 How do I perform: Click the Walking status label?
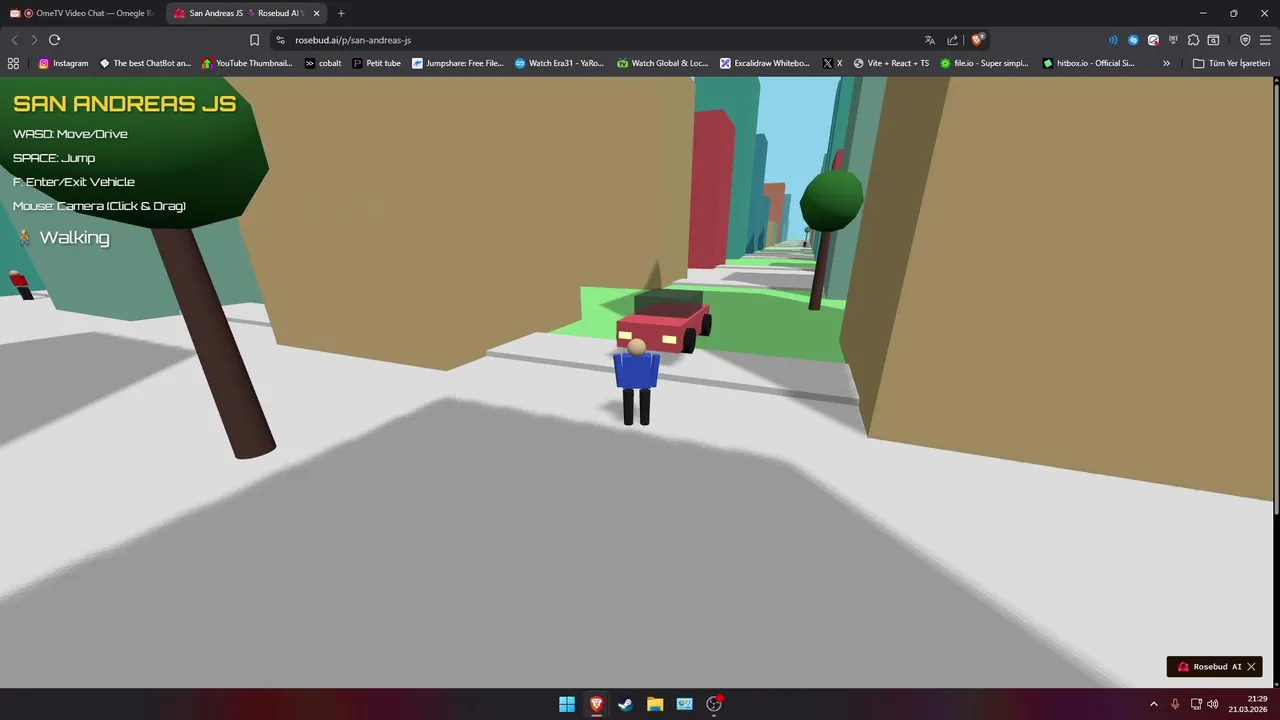coord(74,238)
